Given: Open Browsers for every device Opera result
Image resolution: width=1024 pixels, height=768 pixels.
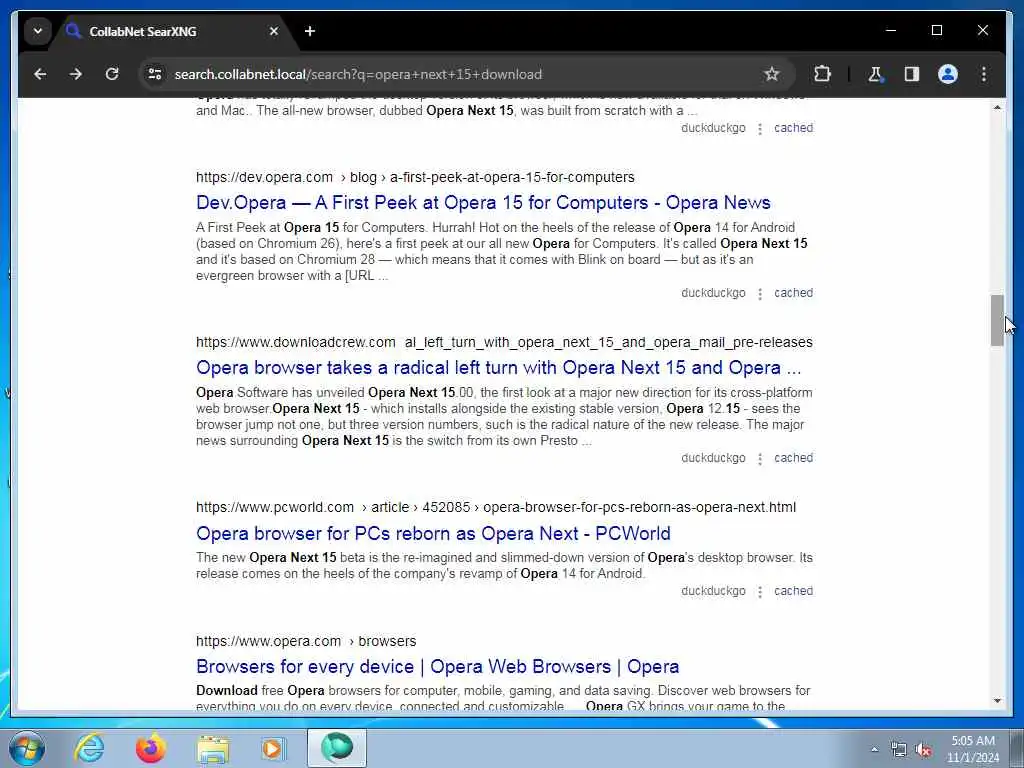Looking at the screenshot, I should pos(438,667).
